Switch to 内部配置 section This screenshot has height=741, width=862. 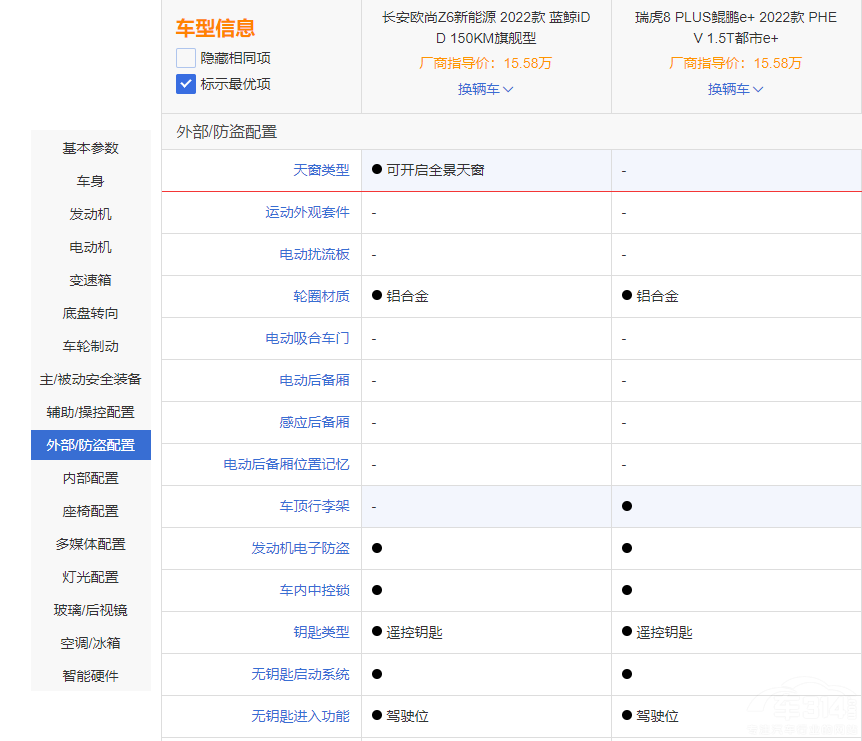[91, 478]
